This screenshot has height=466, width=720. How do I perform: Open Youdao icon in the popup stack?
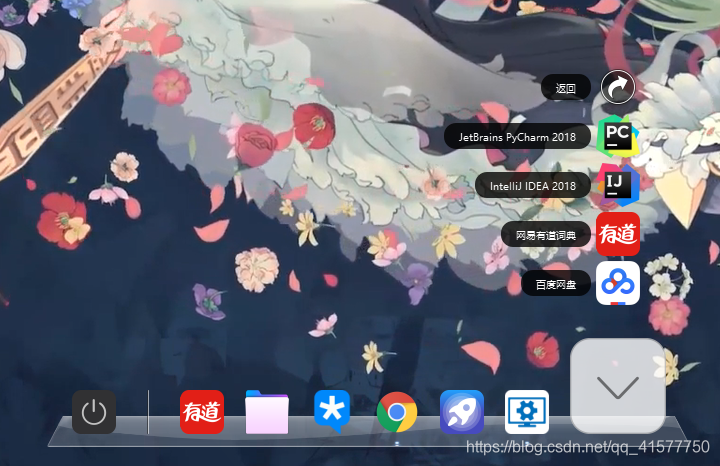pos(618,234)
